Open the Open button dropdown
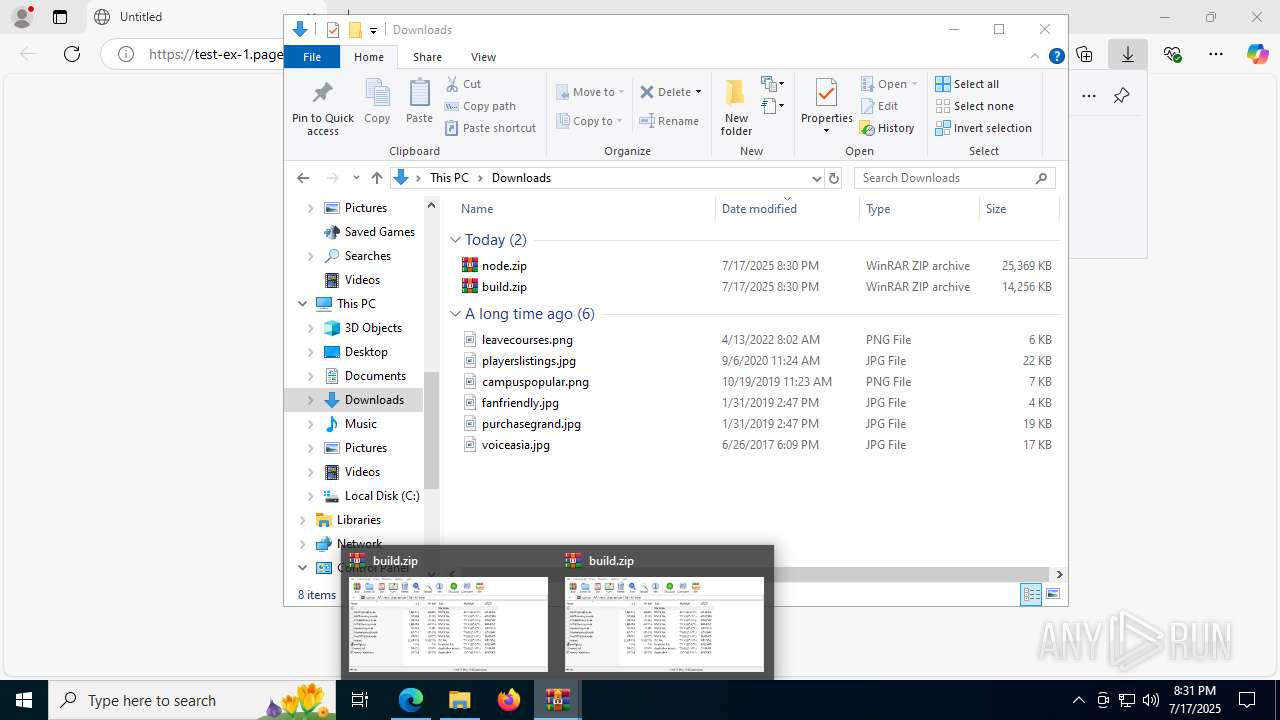 pos(914,84)
